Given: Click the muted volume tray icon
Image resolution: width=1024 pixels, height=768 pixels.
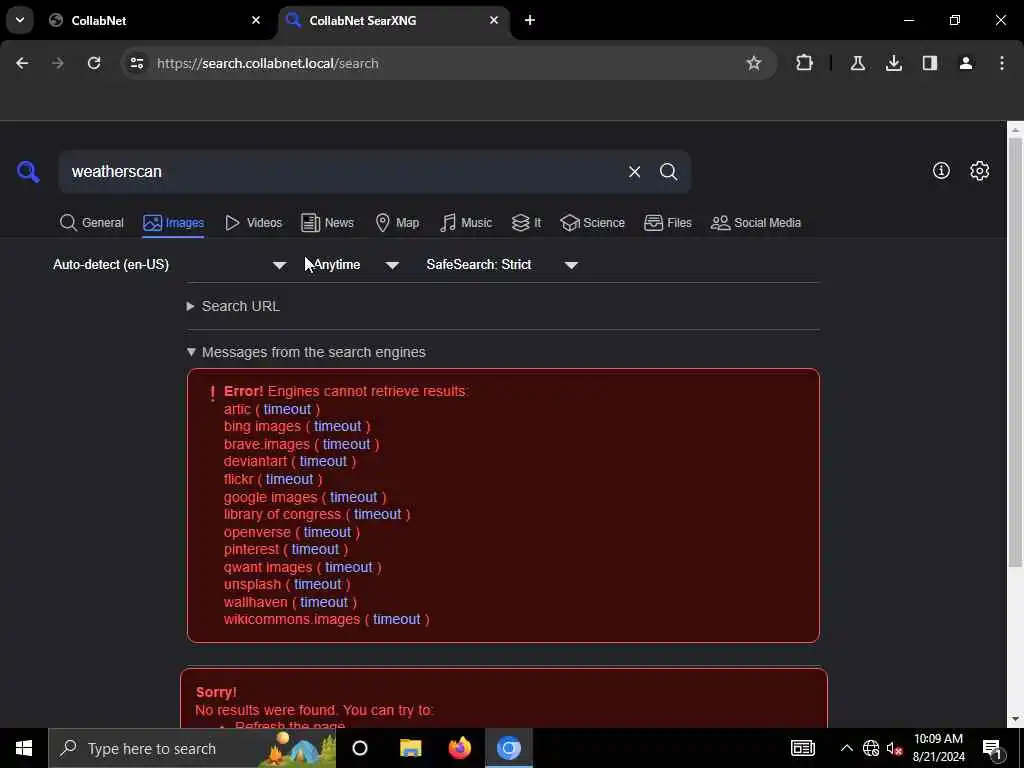Looking at the screenshot, I should click(894, 748).
